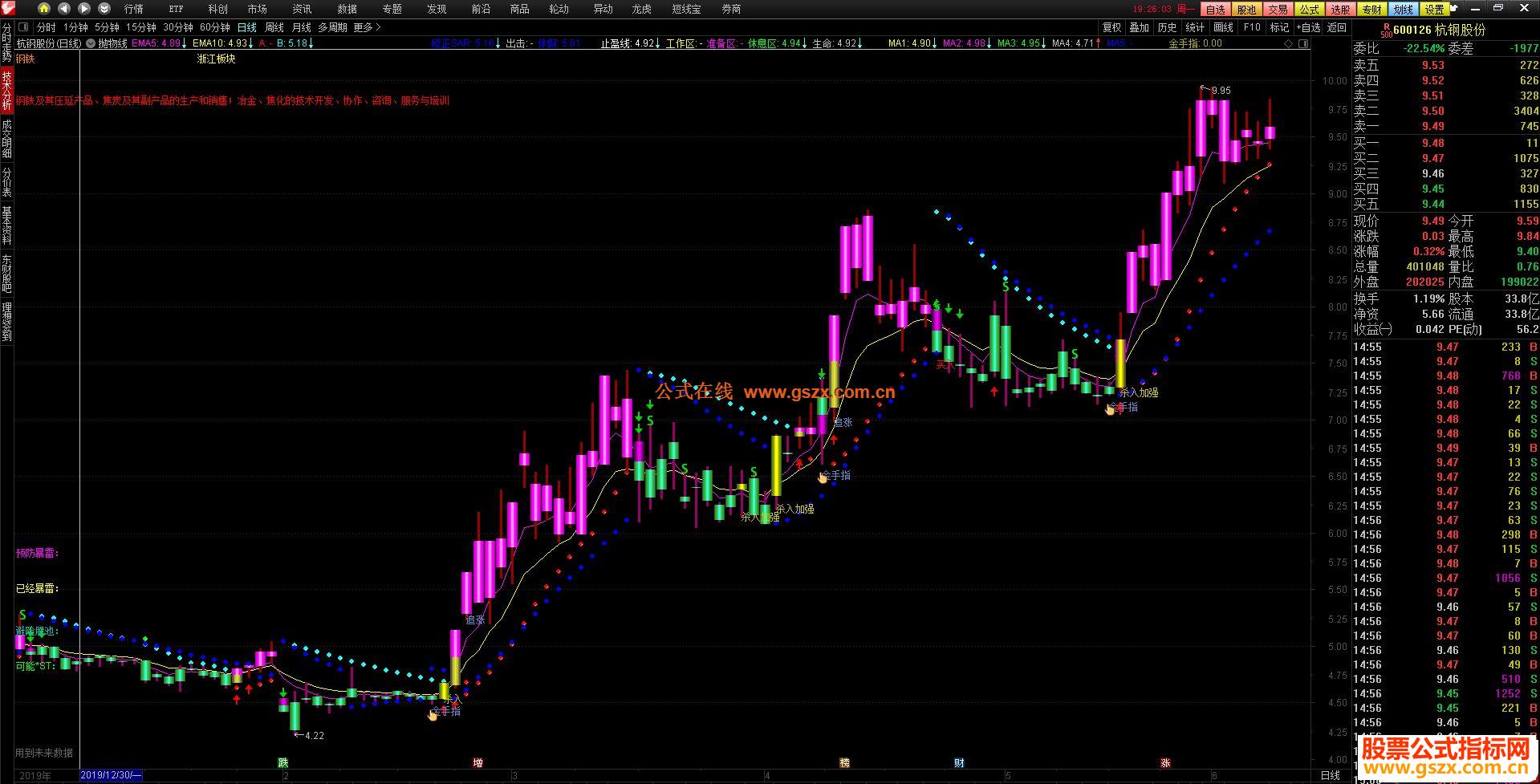This screenshot has height=784, width=1540.
Task: Click the 浙江板块 label
Action: tap(217, 59)
